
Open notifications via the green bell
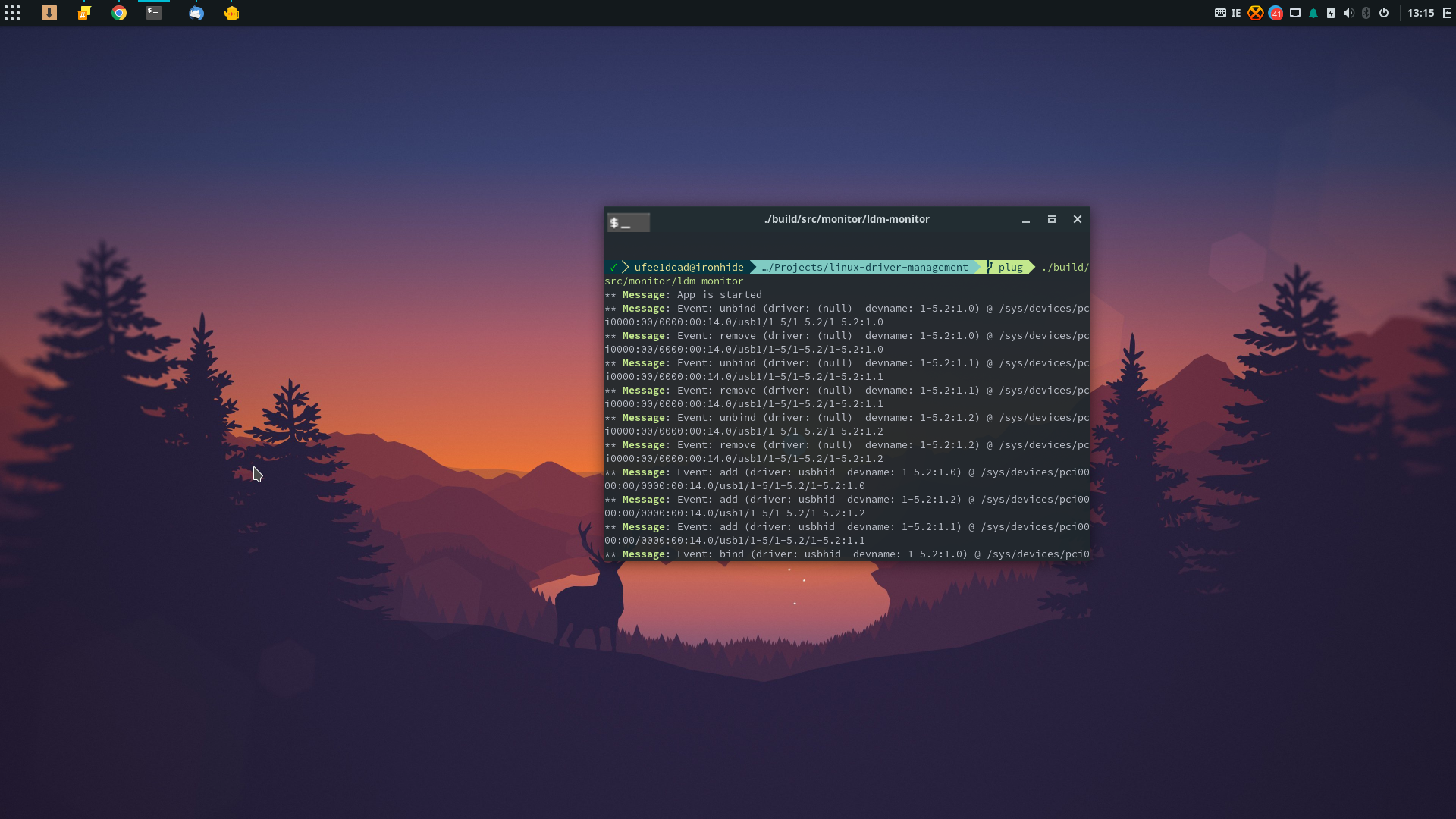pyautogui.click(x=1313, y=13)
